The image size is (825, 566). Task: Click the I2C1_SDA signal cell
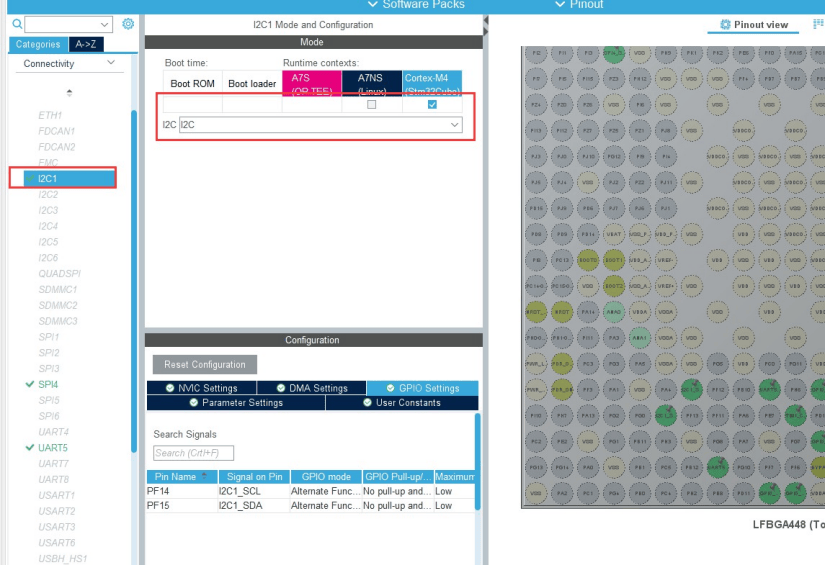(x=254, y=506)
